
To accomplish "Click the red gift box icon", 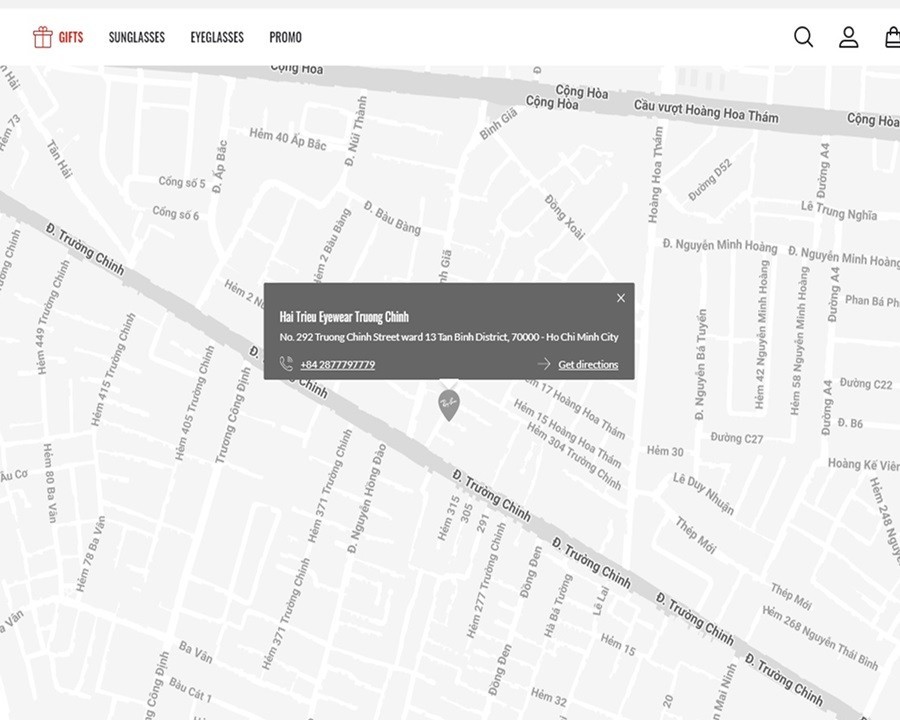I will tap(42, 37).
